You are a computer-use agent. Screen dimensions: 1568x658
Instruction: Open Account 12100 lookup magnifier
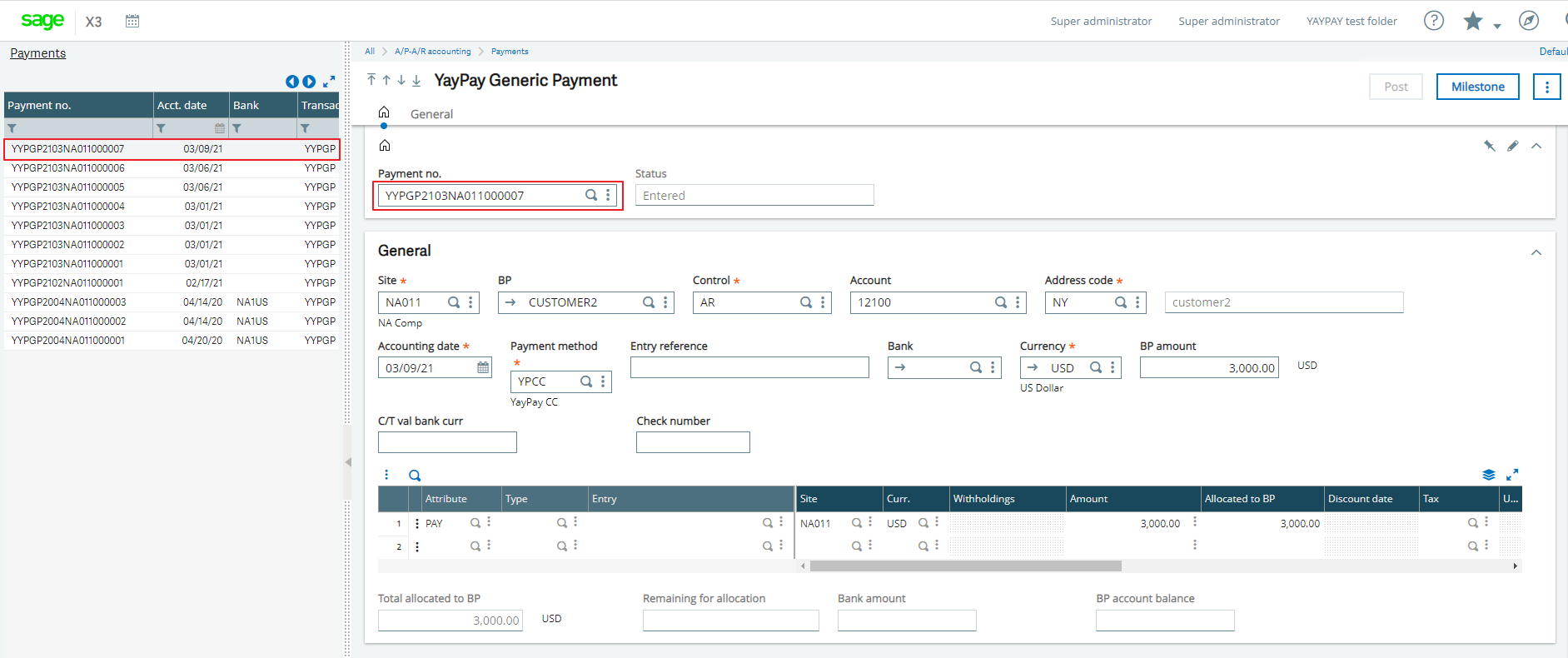(x=1001, y=302)
